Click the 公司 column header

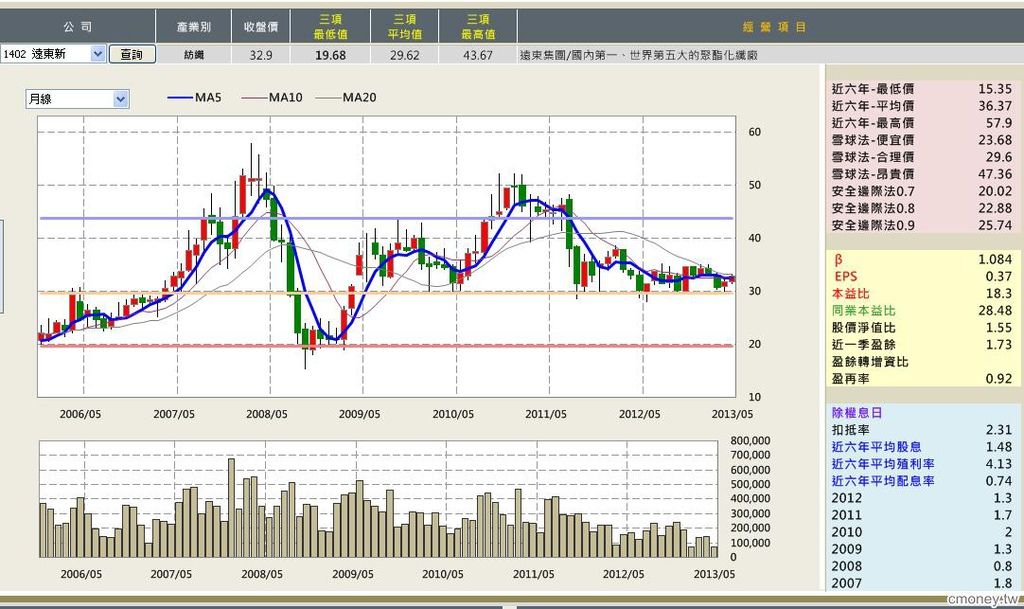pyautogui.click(x=78, y=27)
